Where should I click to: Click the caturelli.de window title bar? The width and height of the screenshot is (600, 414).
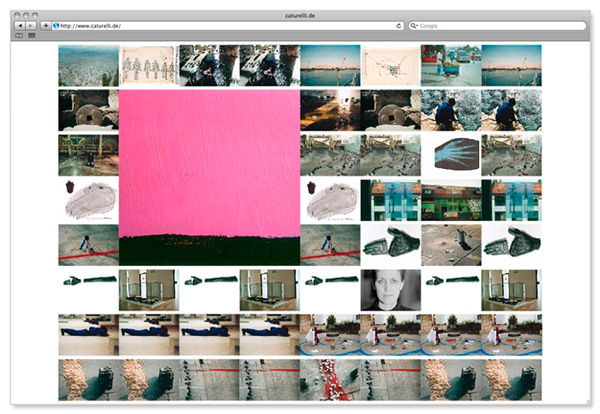(300, 6)
